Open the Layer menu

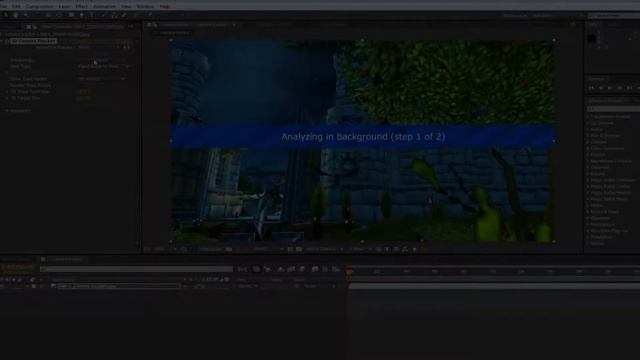[x=64, y=7]
